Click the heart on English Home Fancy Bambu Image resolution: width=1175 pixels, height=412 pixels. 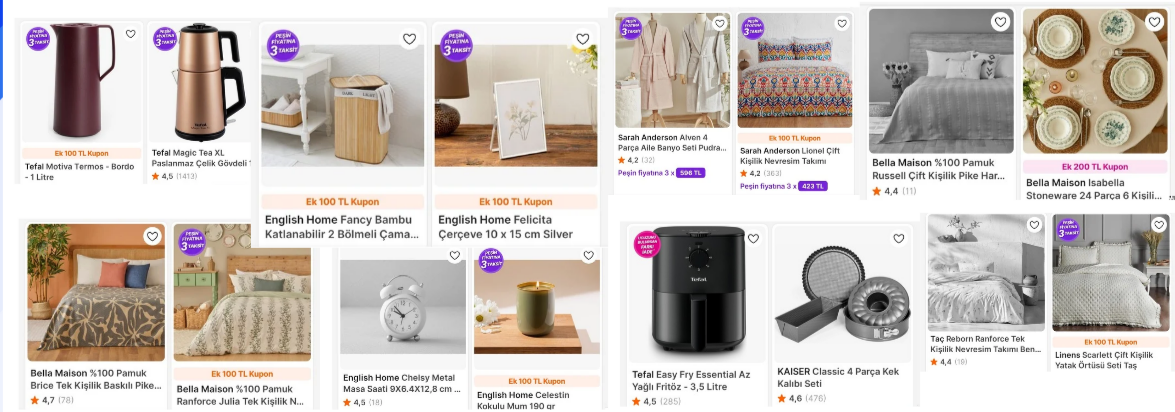(x=409, y=39)
